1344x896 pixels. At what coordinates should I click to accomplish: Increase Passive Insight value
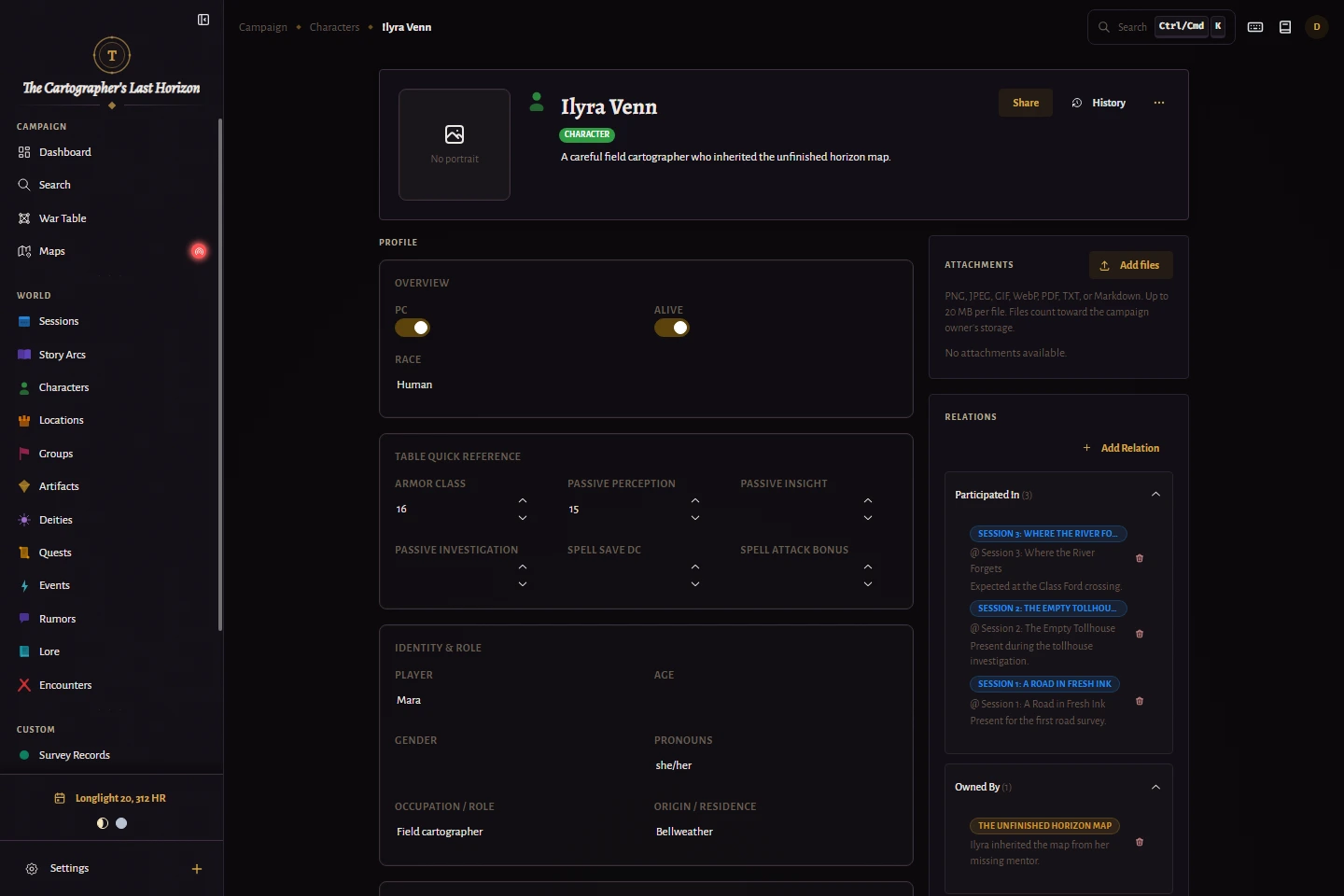pos(868,501)
